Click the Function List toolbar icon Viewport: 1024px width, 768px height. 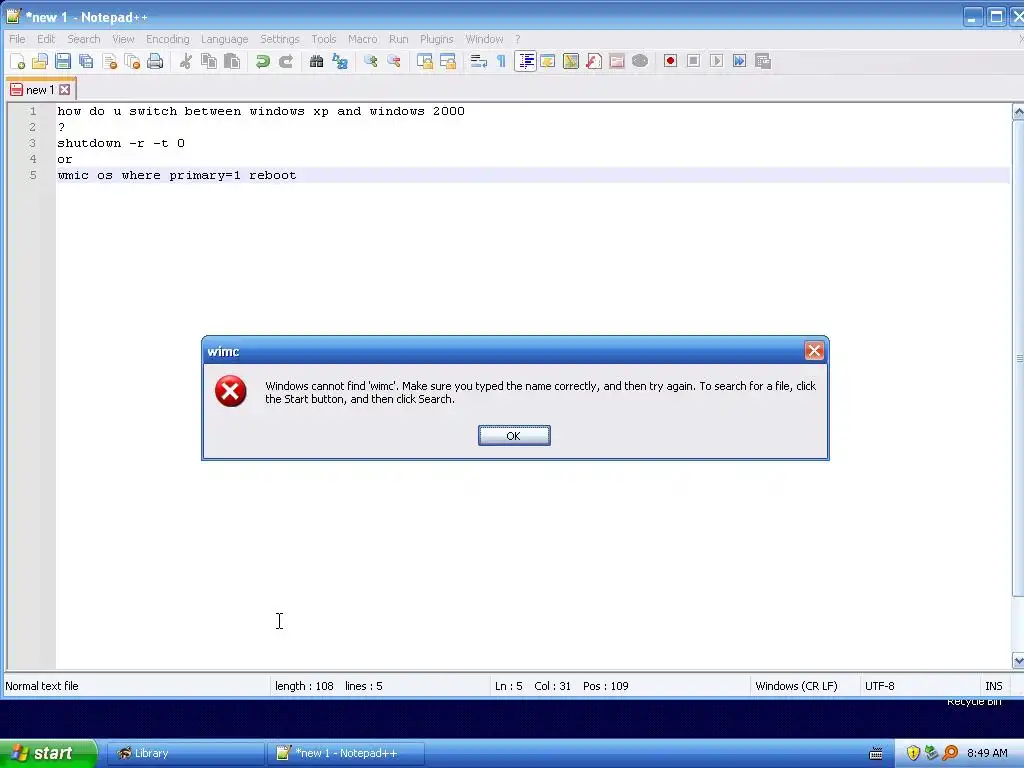click(594, 61)
